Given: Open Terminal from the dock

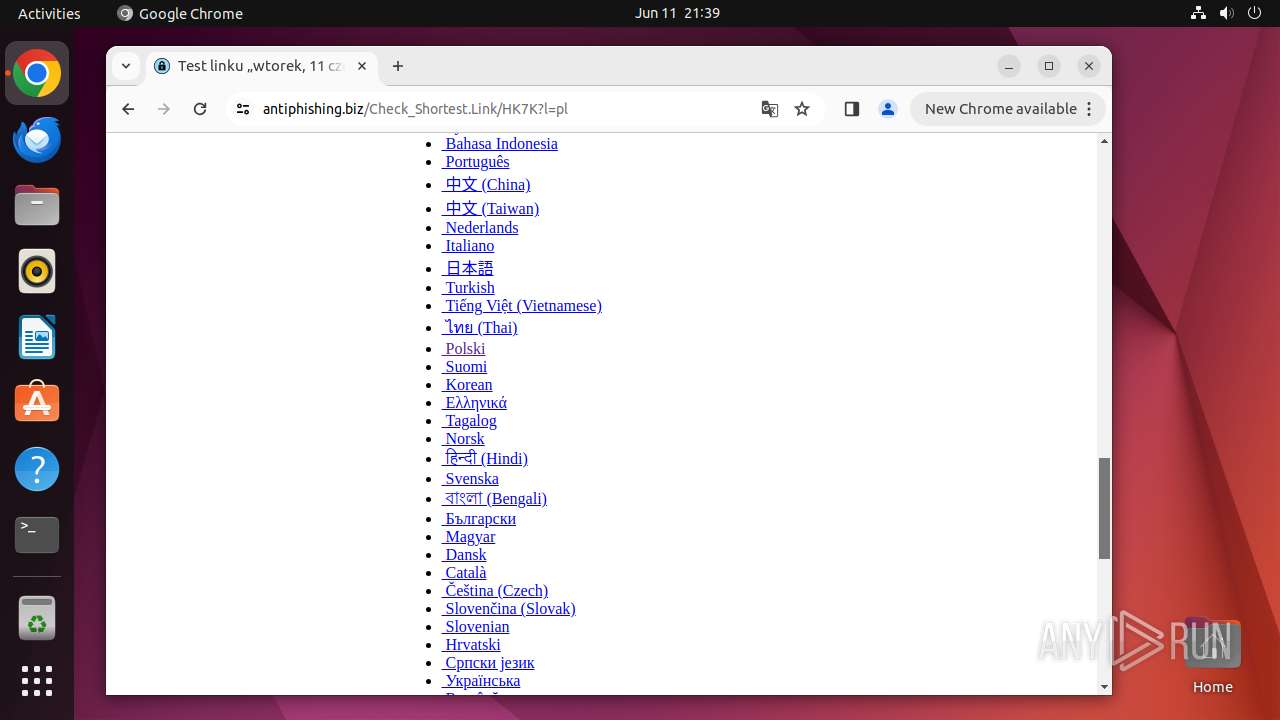Looking at the screenshot, I should click(x=37, y=535).
